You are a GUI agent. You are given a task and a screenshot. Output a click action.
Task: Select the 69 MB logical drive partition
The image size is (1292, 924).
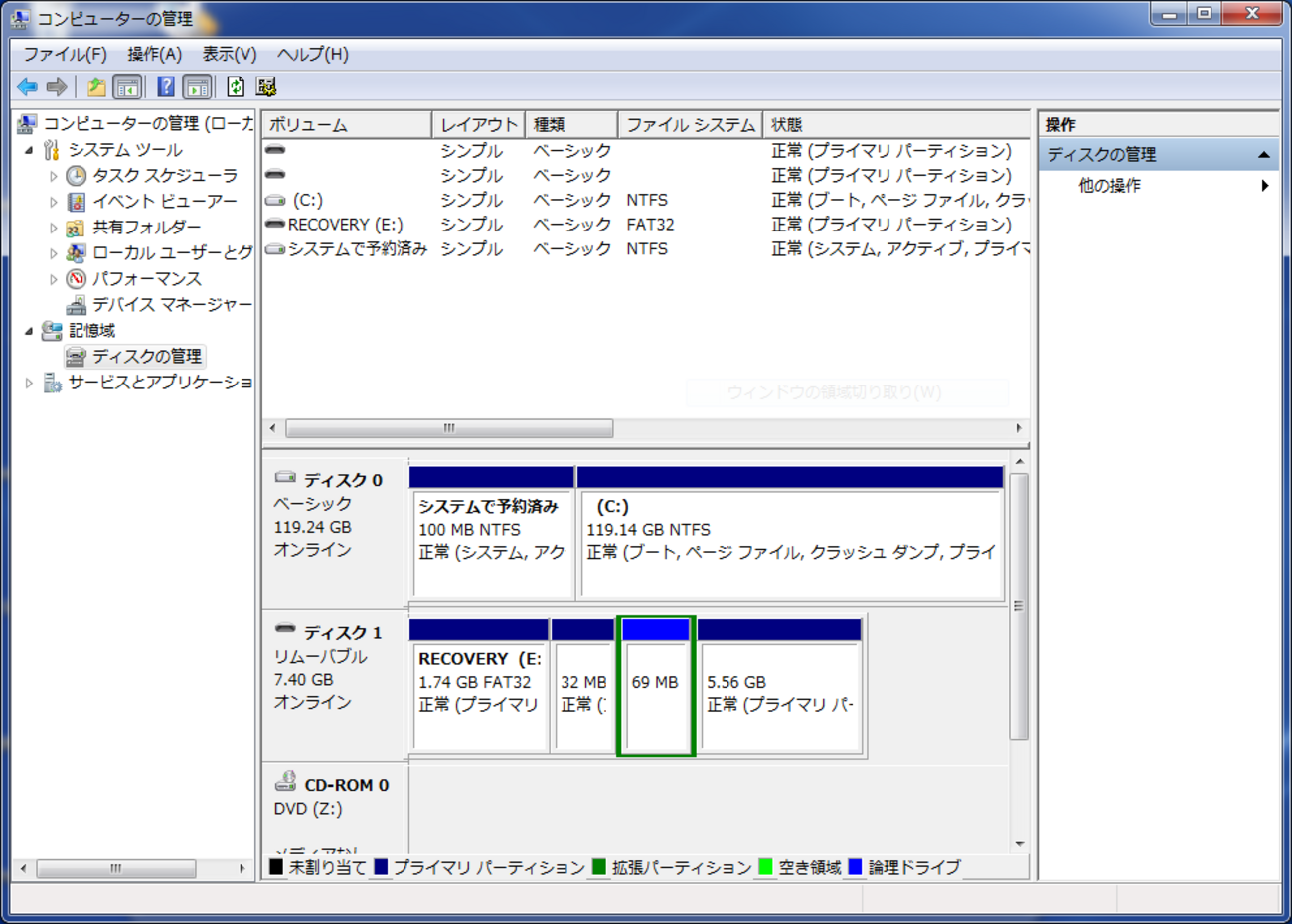(x=656, y=687)
